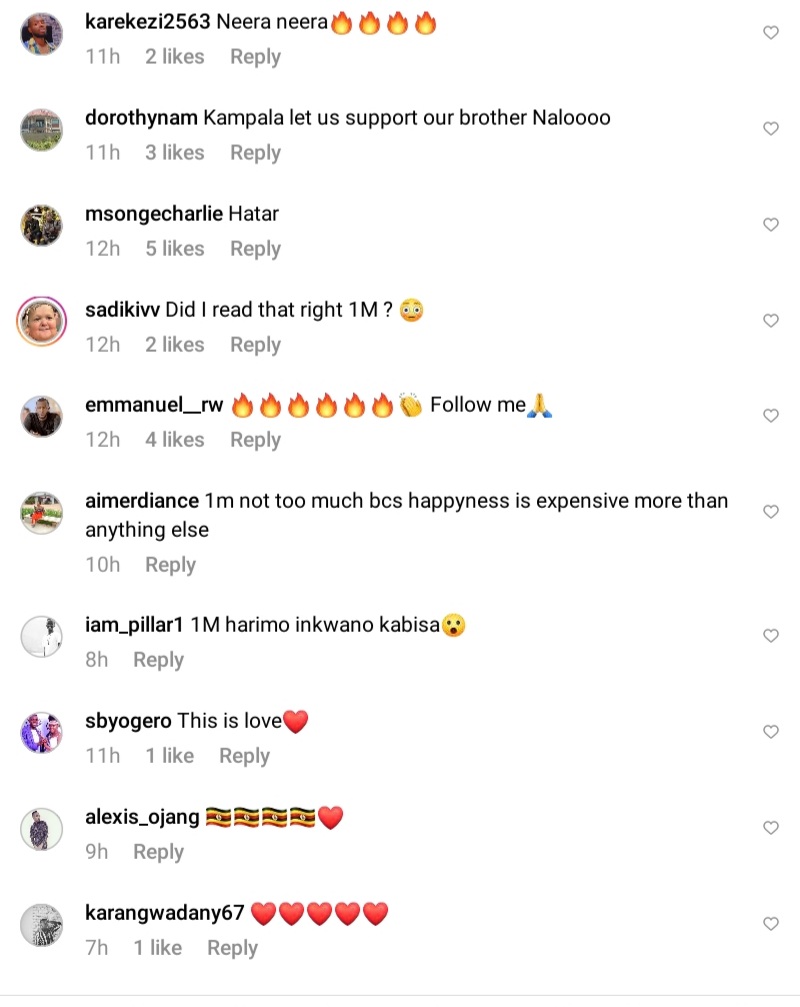This screenshot has height=1007, width=800.
Task: Toggle heart on sbyogero's This is love comment
Action: (771, 732)
